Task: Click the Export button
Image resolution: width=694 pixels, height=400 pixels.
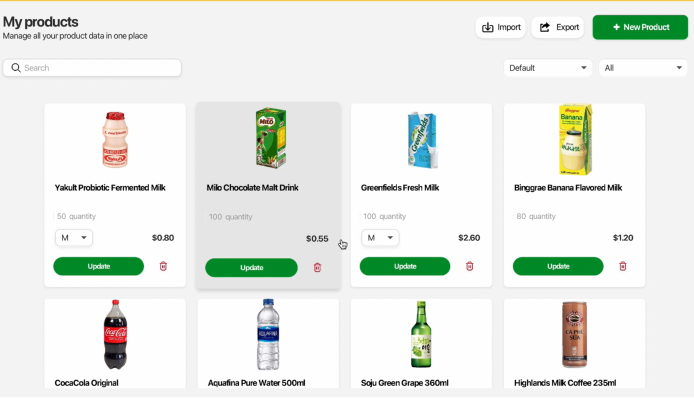Action: [x=558, y=27]
